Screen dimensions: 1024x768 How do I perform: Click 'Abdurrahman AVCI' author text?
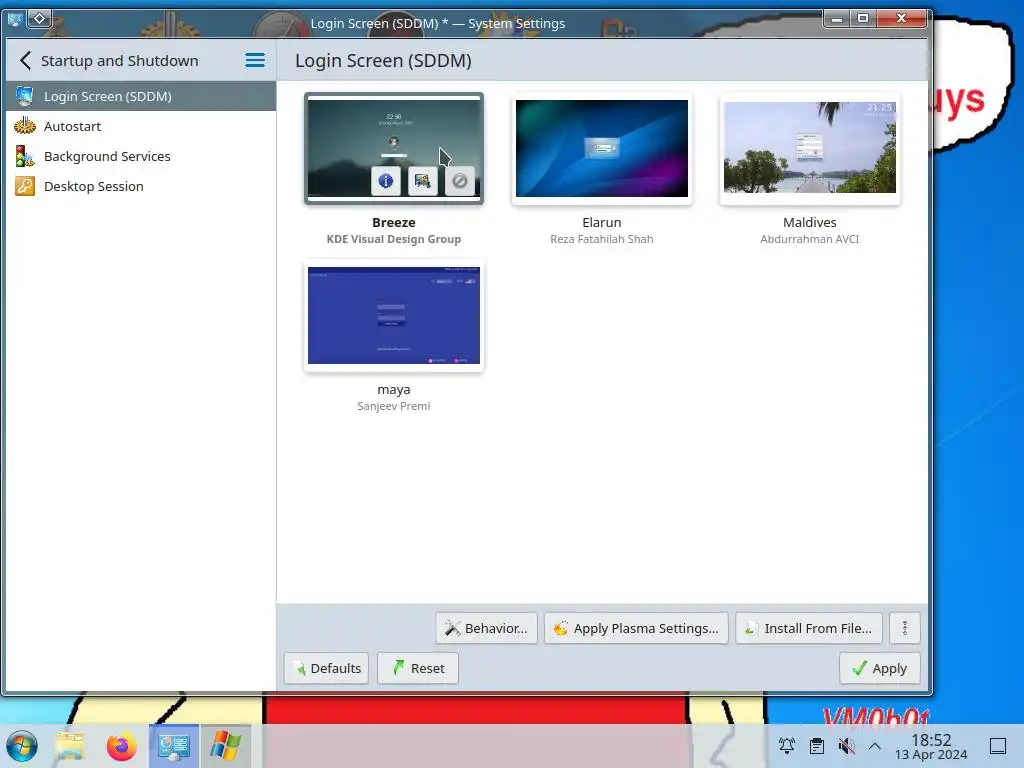point(809,239)
